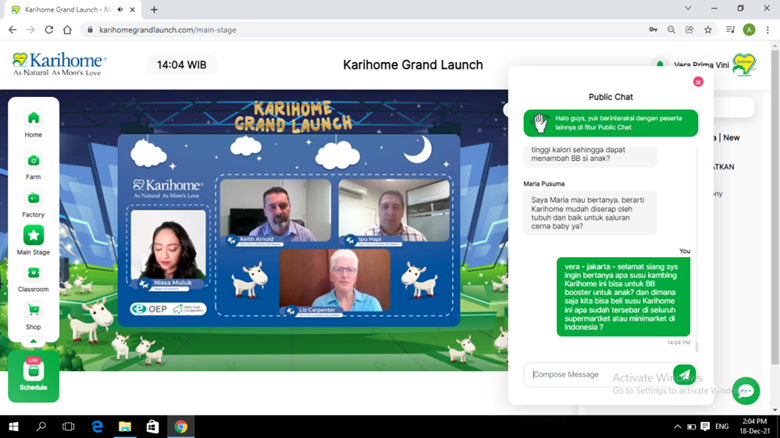Image resolution: width=780 pixels, height=438 pixels.
Task: Close the Karihome Grand Launch tab
Action: (x=132, y=9)
